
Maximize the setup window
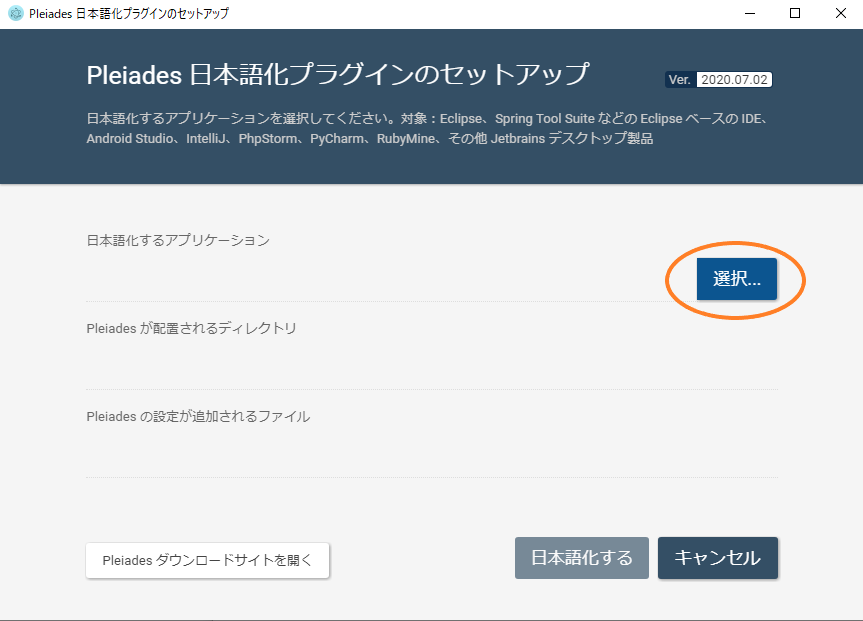(792, 13)
